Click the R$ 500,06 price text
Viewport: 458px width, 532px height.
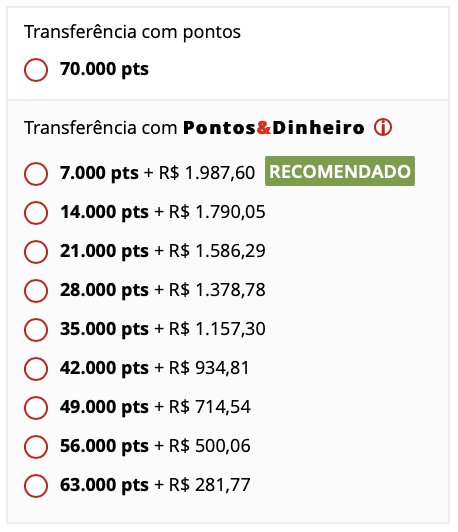[x=210, y=446]
